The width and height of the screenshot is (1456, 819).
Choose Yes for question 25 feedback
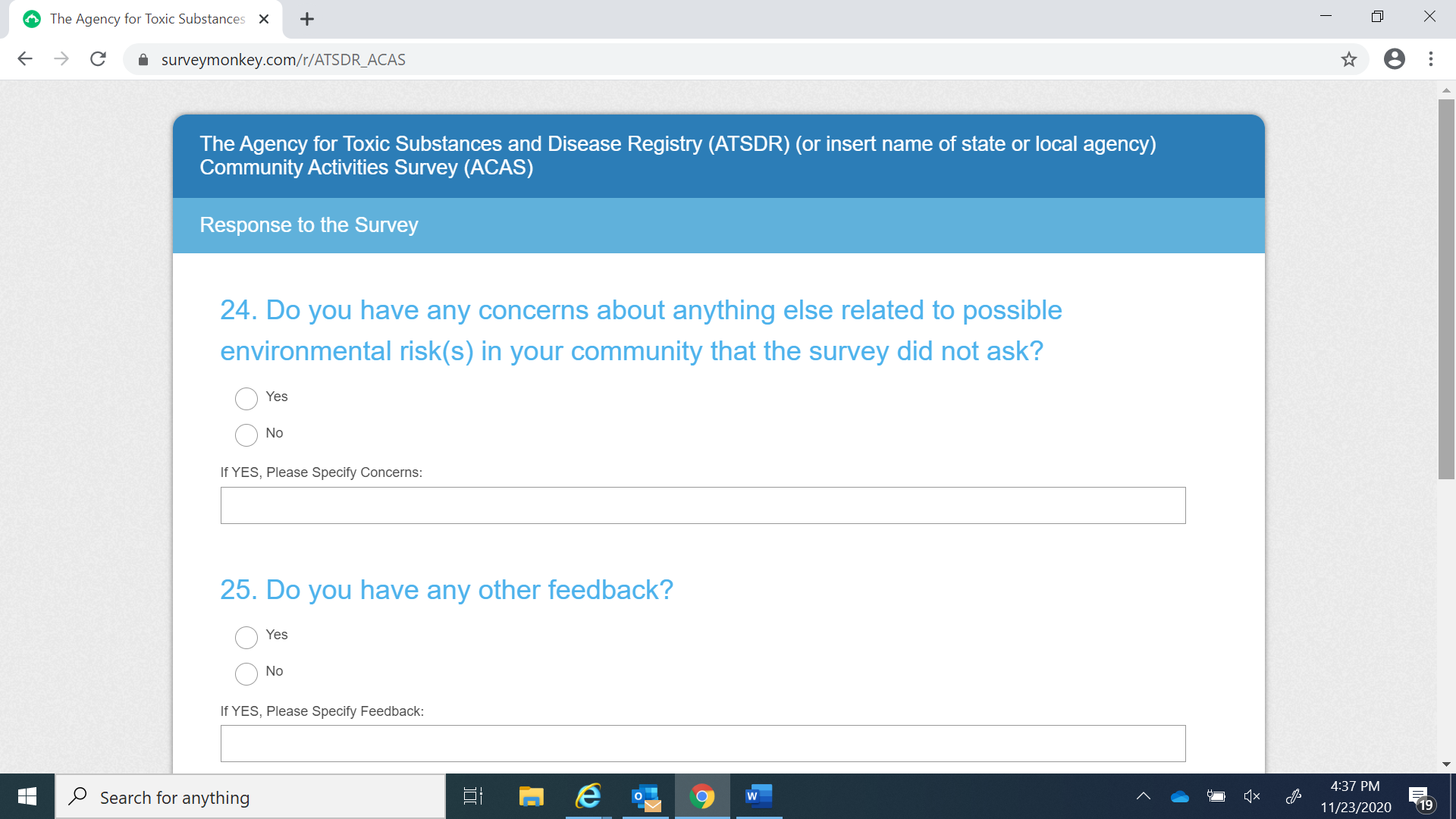tap(246, 637)
